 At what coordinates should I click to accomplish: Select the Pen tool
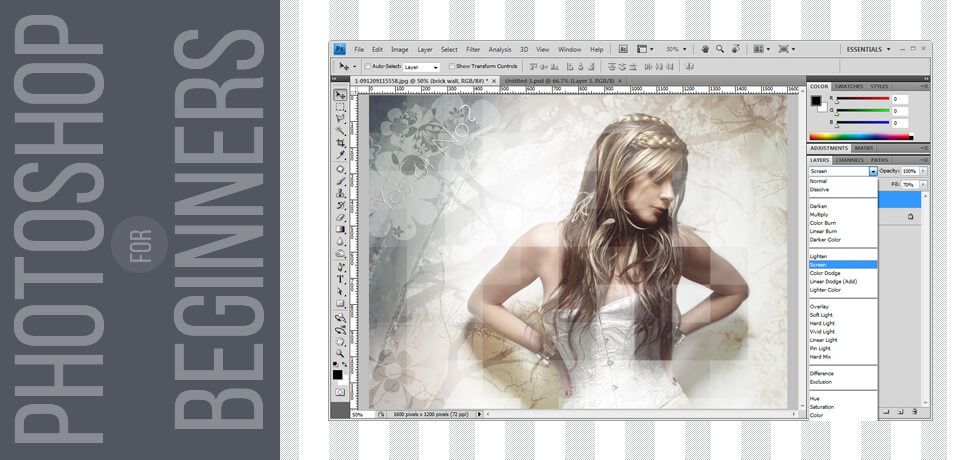coord(340,268)
